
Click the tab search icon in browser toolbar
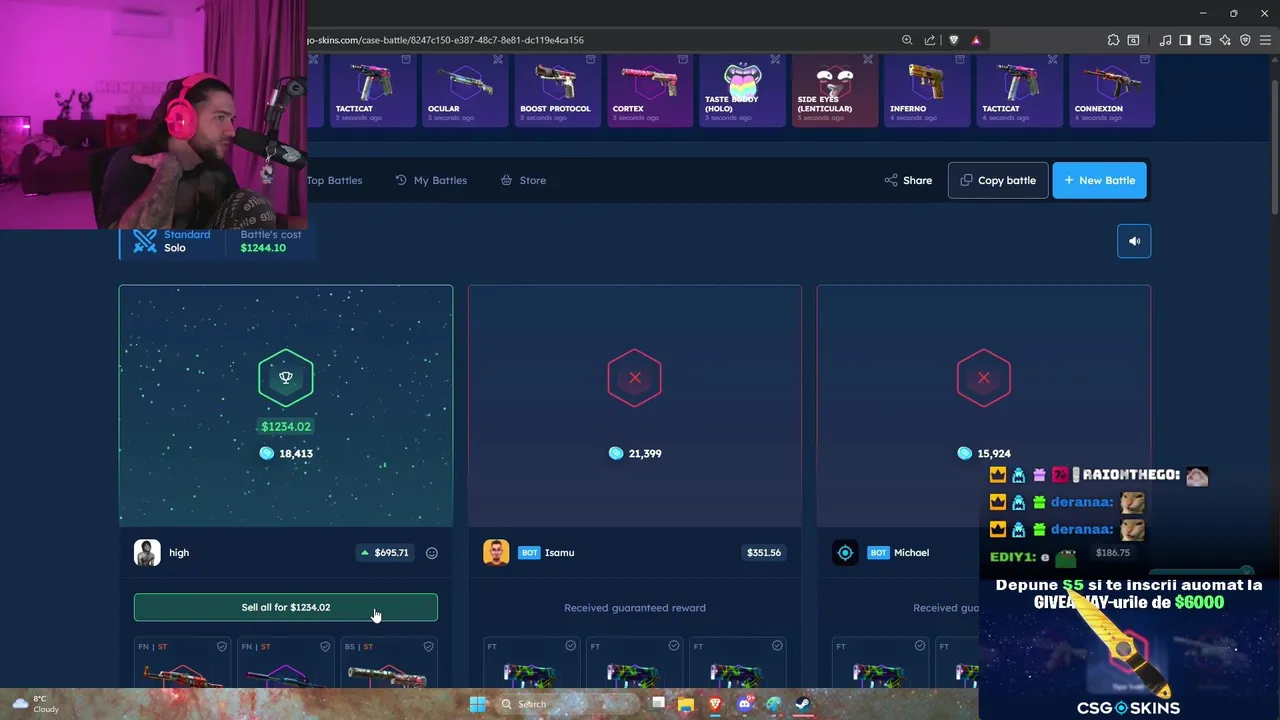click(1133, 40)
